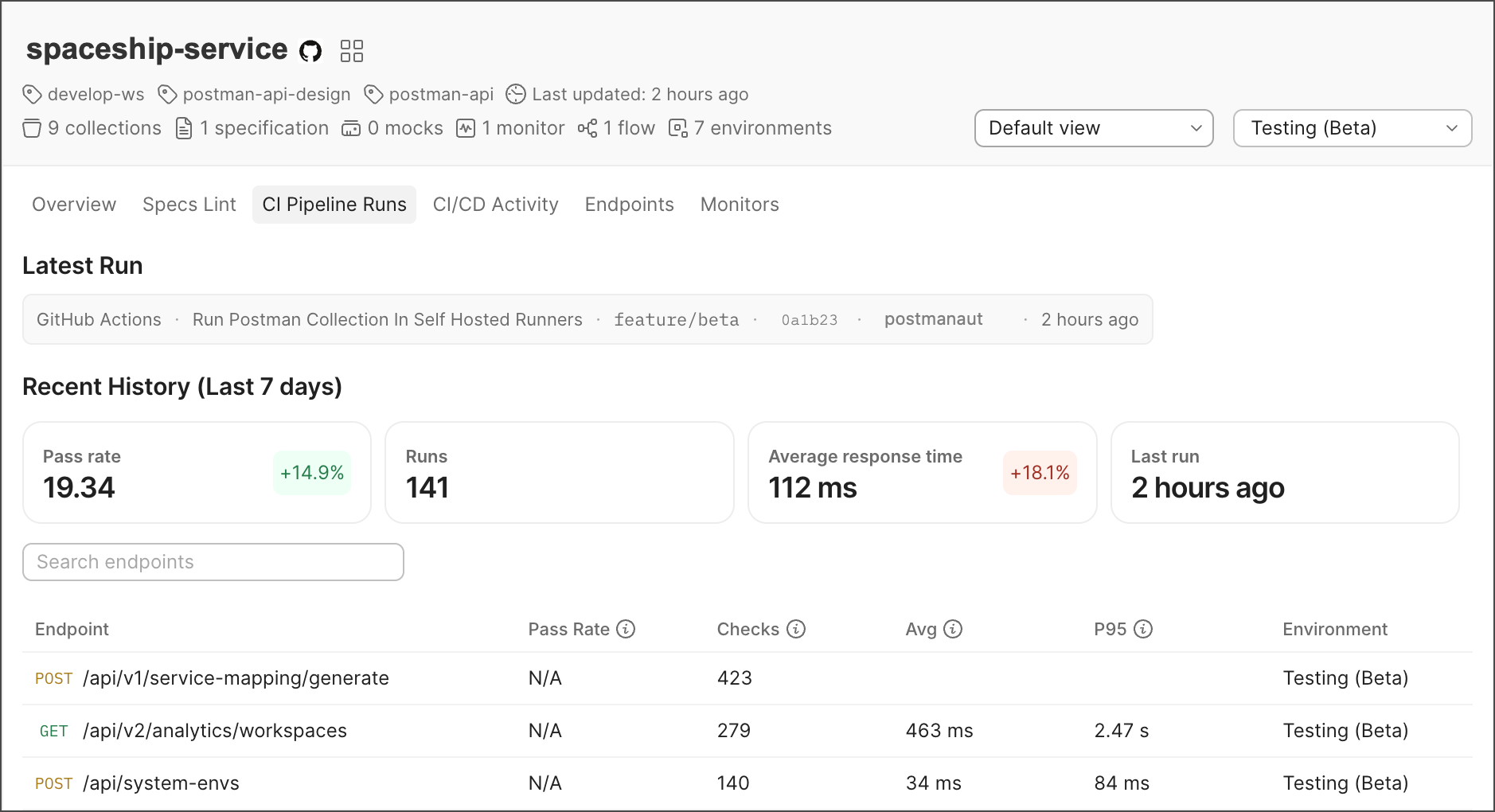Click the info icon beside Checks header
The height and width of the screenshot is (812, 1495).
tap(794, 629)
